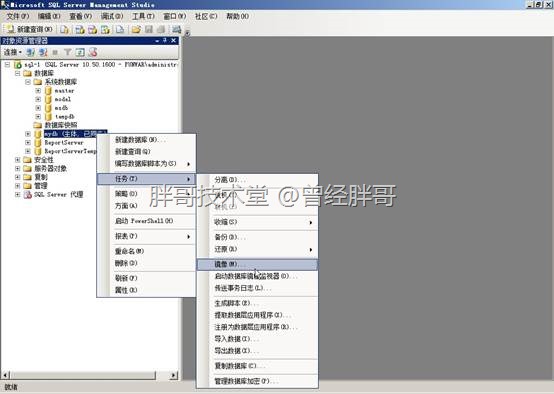
Task: Open the 帮助(H) menu
Action: (237, 16)
